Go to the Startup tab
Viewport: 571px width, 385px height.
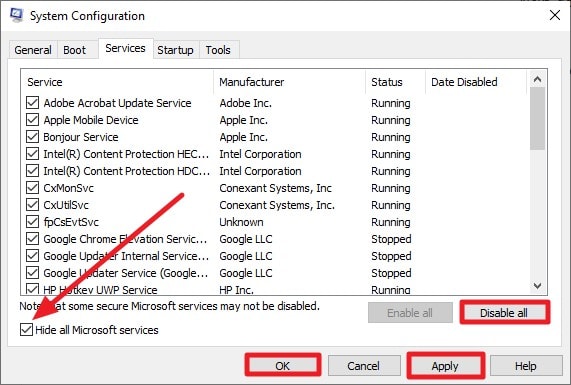point(175,50)
